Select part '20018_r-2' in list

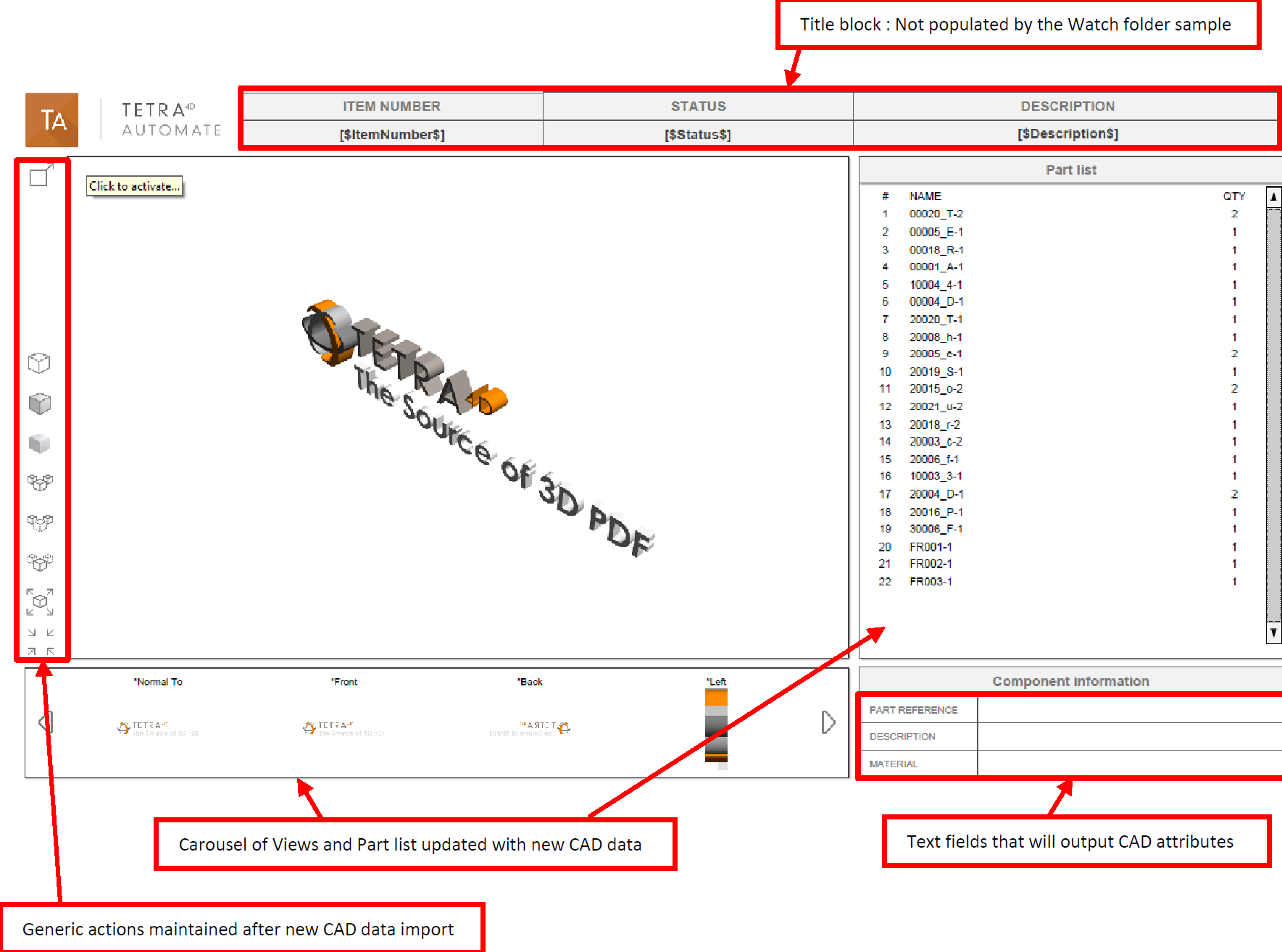pos(934,425)
